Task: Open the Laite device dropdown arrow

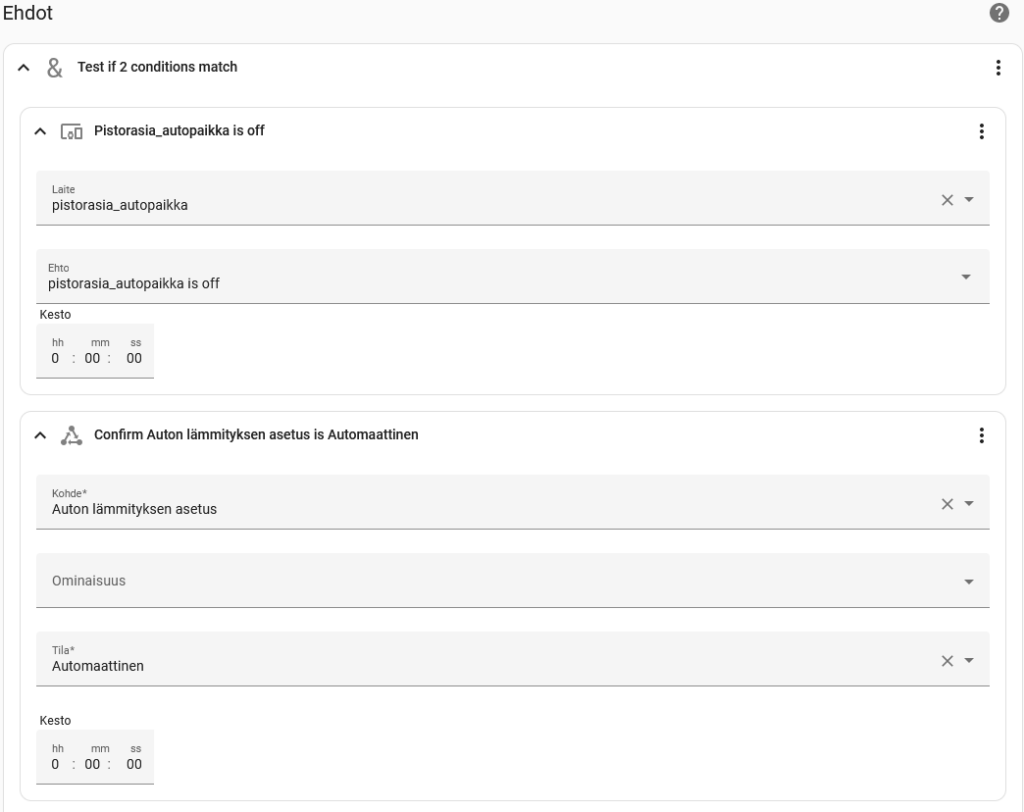Action: click(x=969, y=199)
